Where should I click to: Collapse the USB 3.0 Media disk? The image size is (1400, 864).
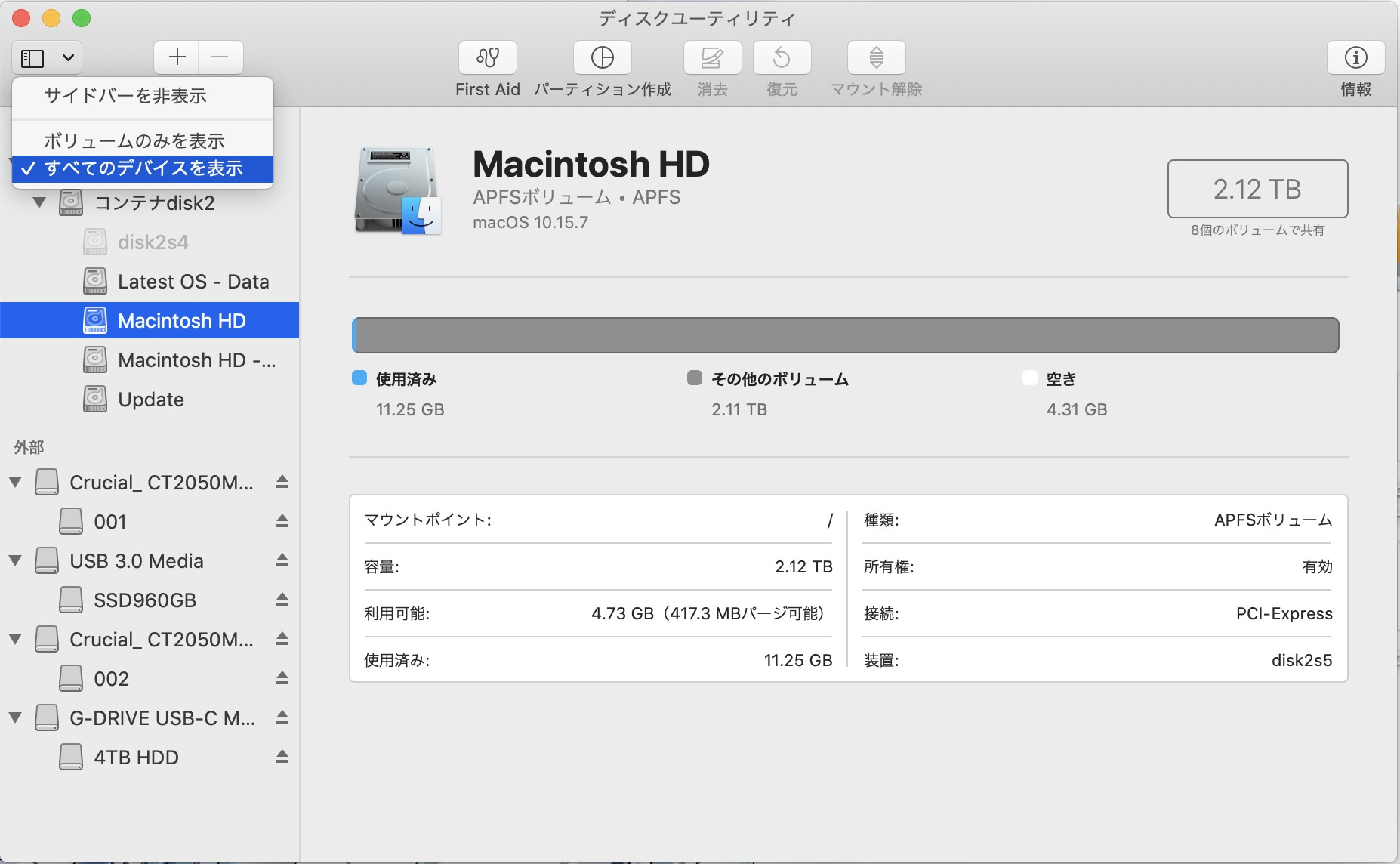point(15,560)
